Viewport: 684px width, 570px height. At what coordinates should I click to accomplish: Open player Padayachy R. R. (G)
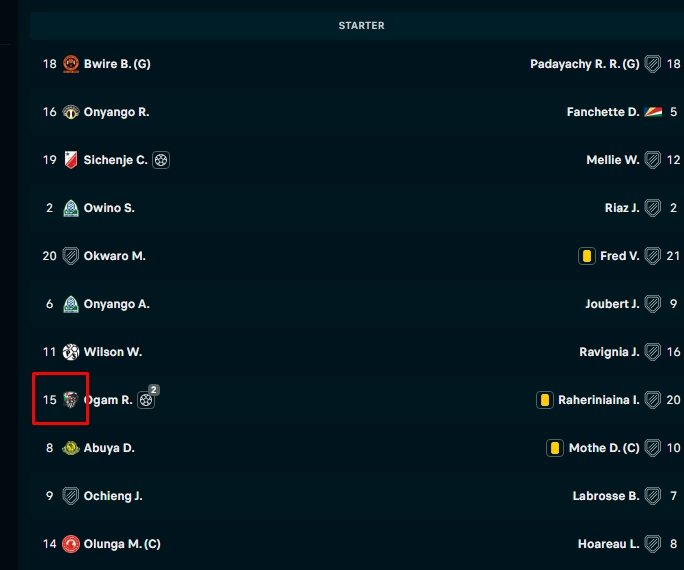coord(585,64)
